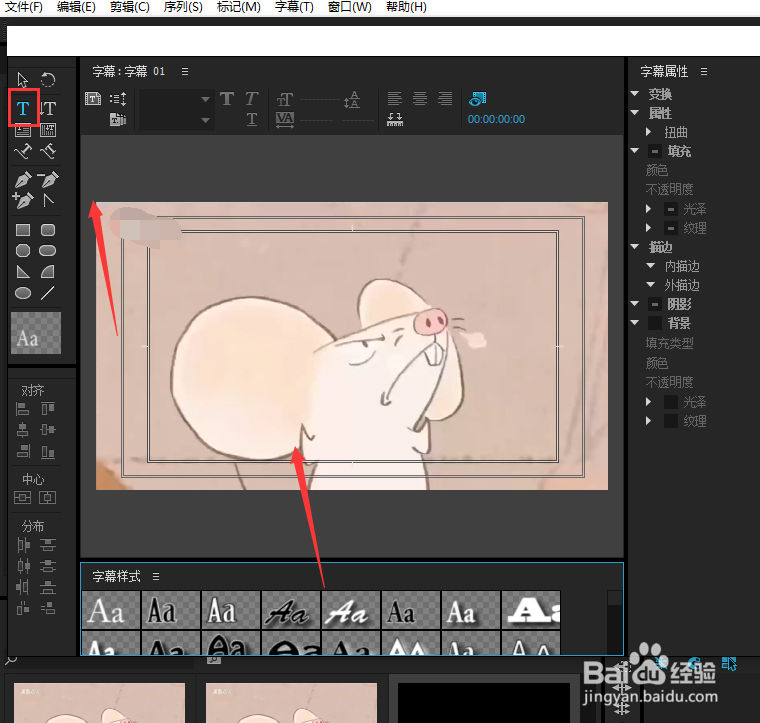Open Roll/Crawl options icon
760x723 pixels.
point(118,99)
